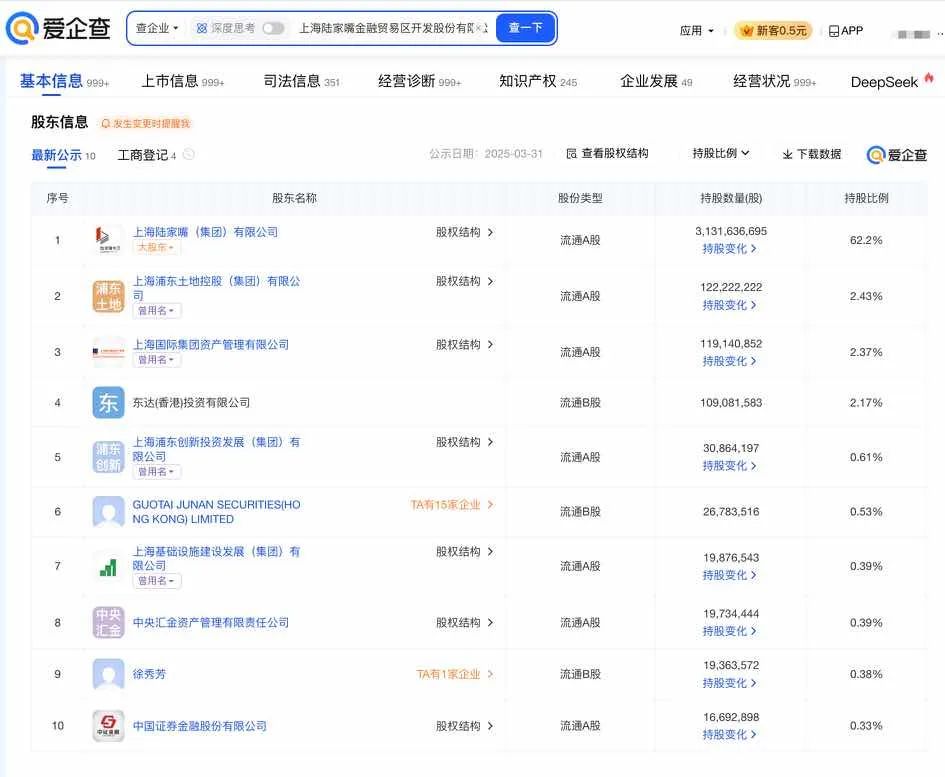
Task: Expand the 大股东 tag dropdown
Action: [155, 248]
